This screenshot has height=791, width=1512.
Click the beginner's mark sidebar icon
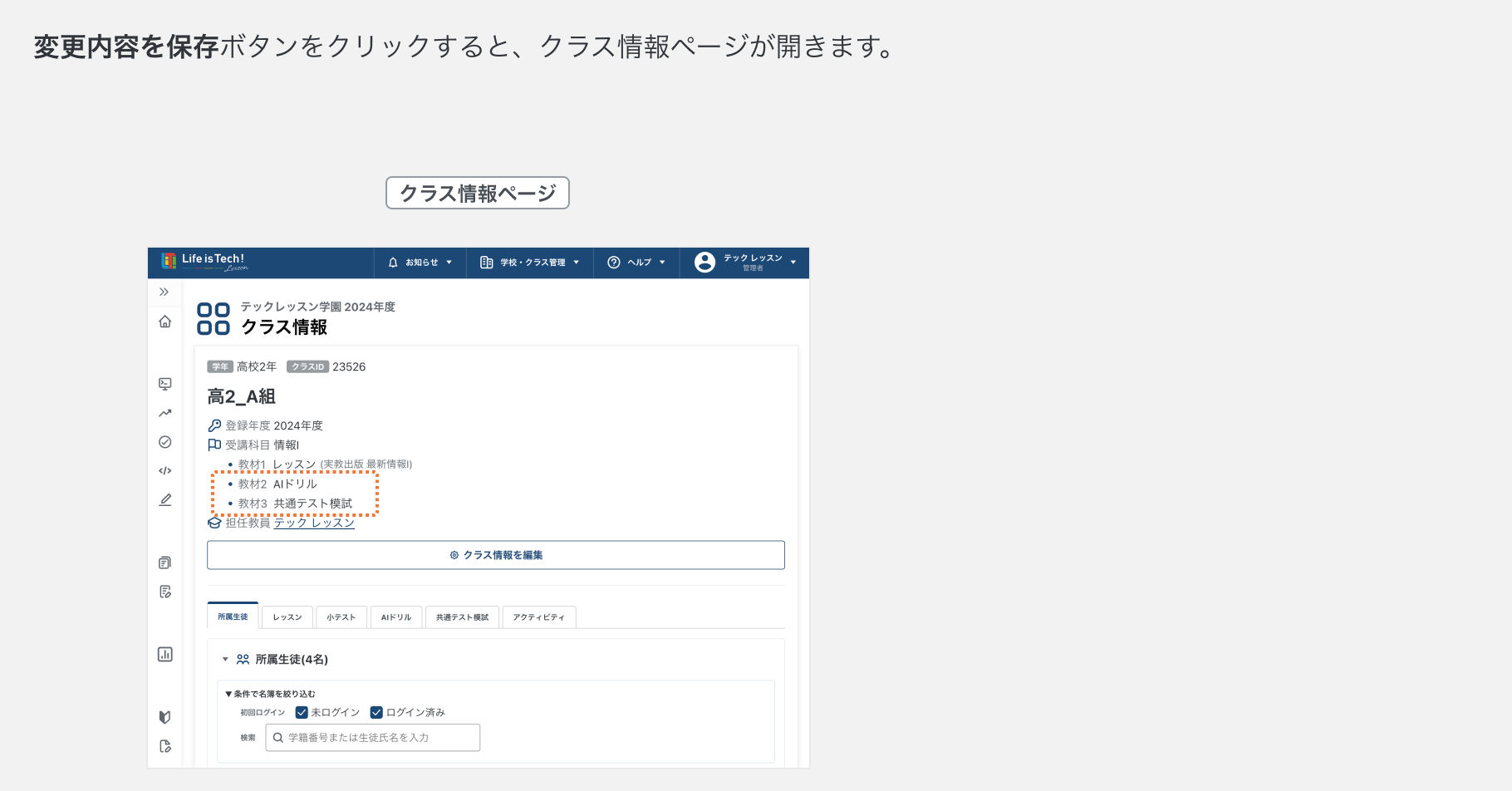coord(165,717)
